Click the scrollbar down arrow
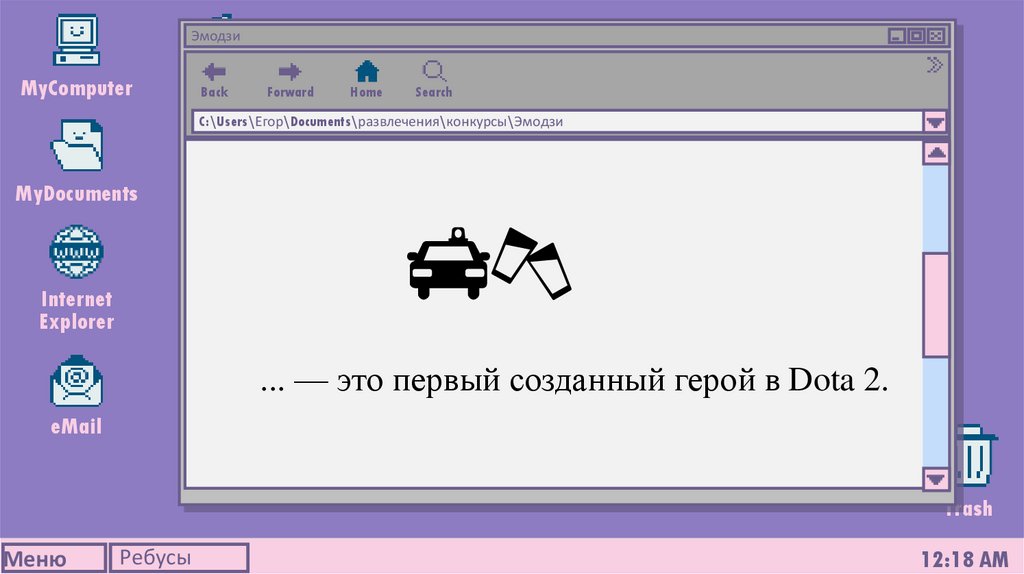 click(936, 479)
